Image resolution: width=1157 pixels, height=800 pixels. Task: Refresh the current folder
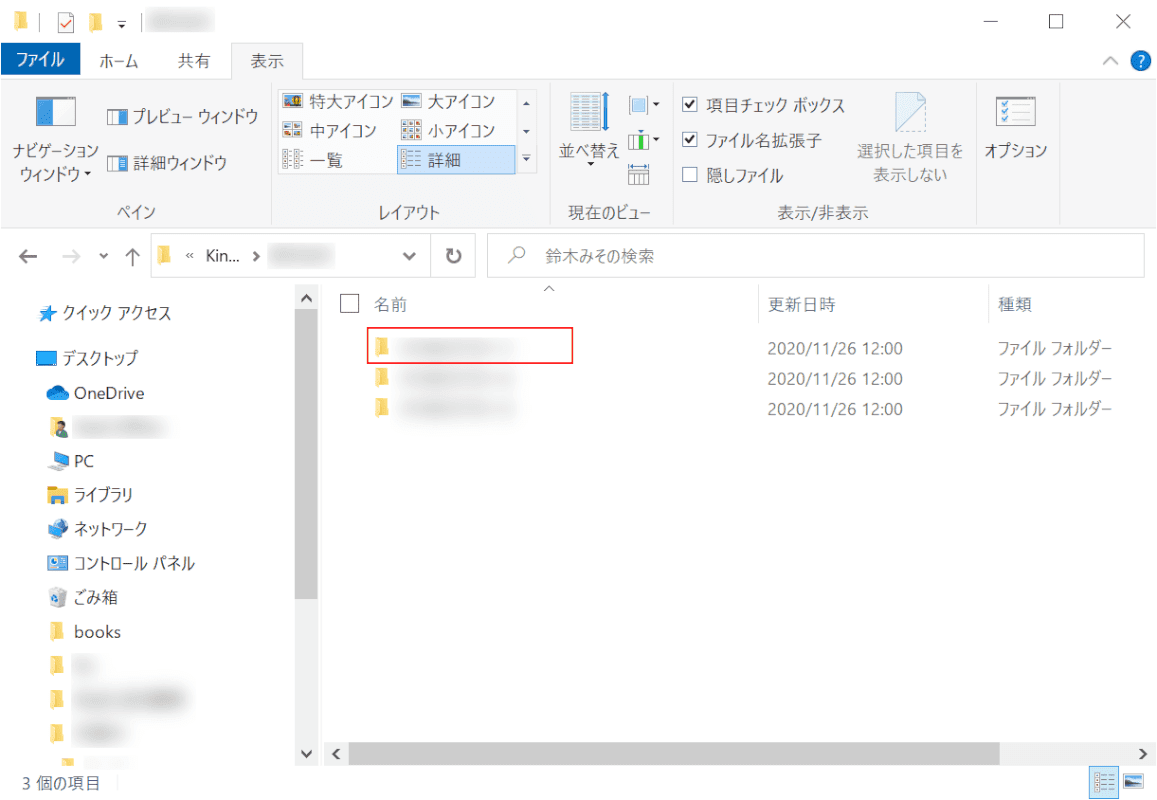[x=453, y=256]
